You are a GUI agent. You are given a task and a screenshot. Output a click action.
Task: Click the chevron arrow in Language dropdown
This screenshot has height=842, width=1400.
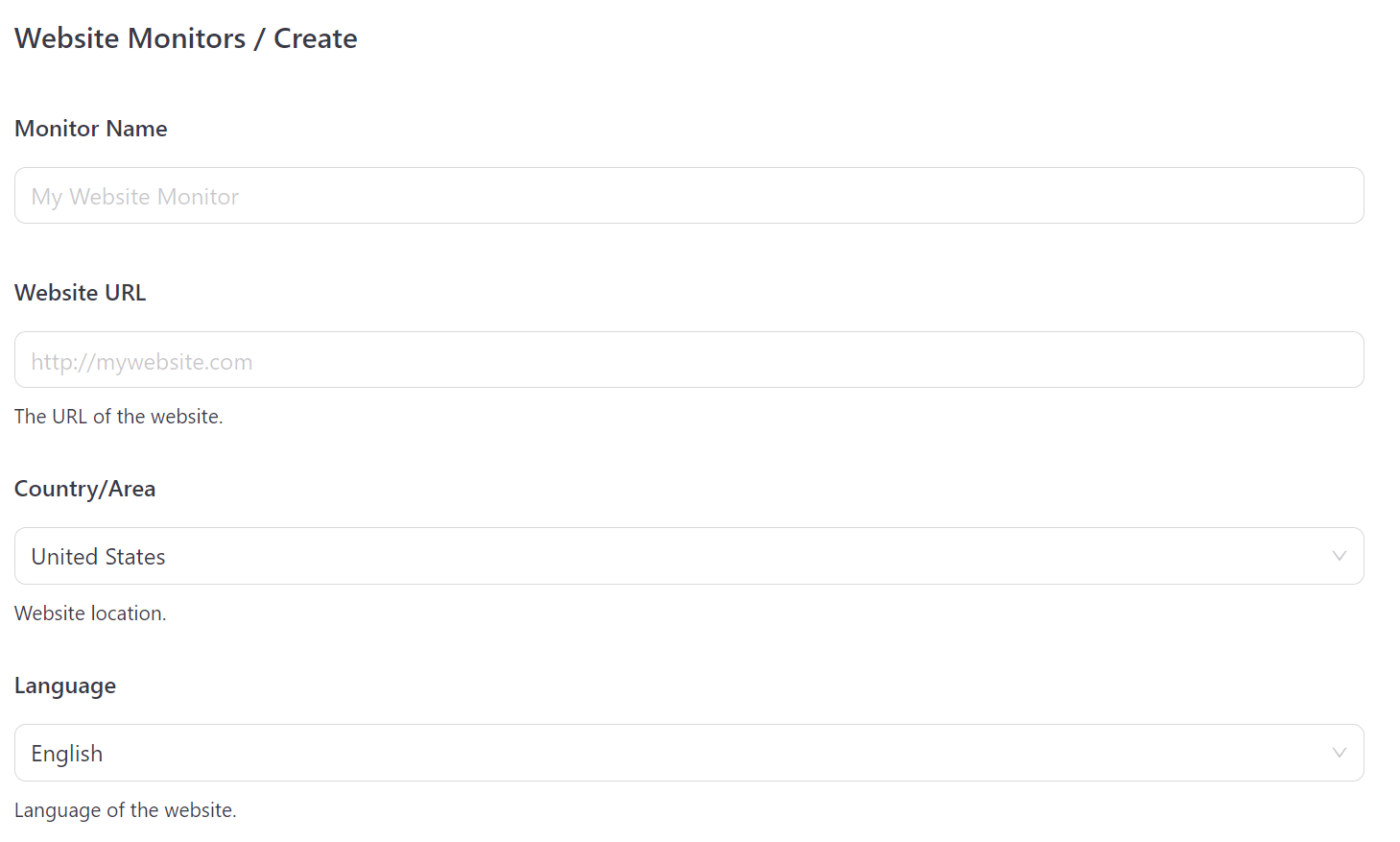pos(1339,753)
